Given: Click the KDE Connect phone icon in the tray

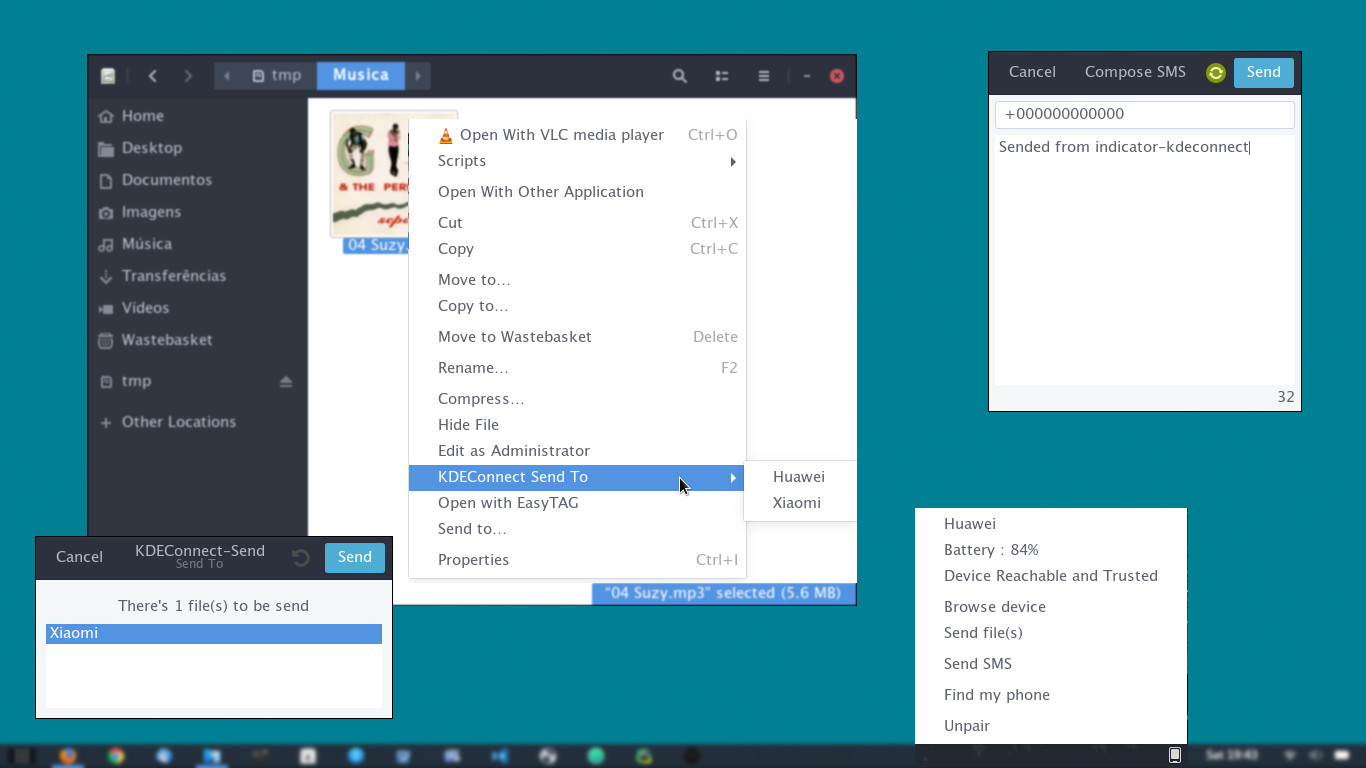Looking at the screenshot, I should (x=1175, y=755).
